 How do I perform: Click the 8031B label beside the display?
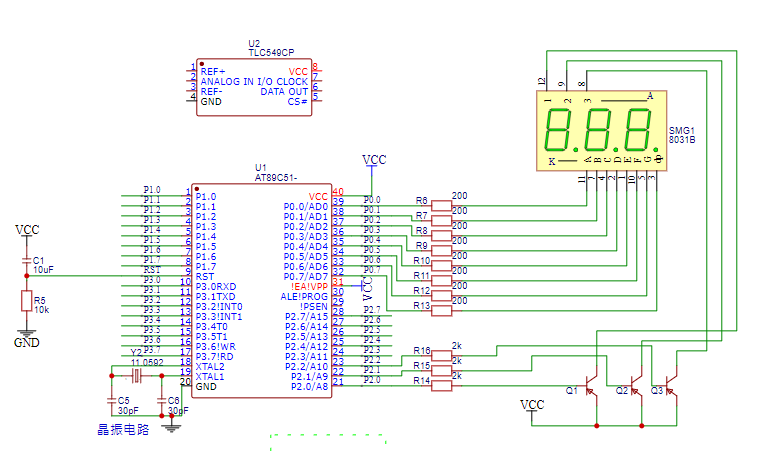[x=682, y=140]
